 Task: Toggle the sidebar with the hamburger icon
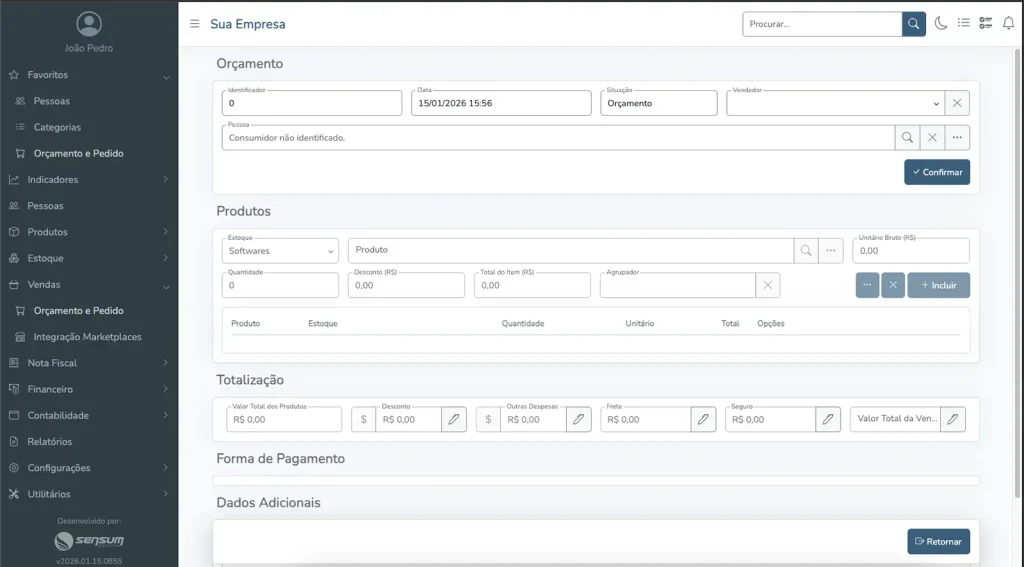tap(194, 24)
